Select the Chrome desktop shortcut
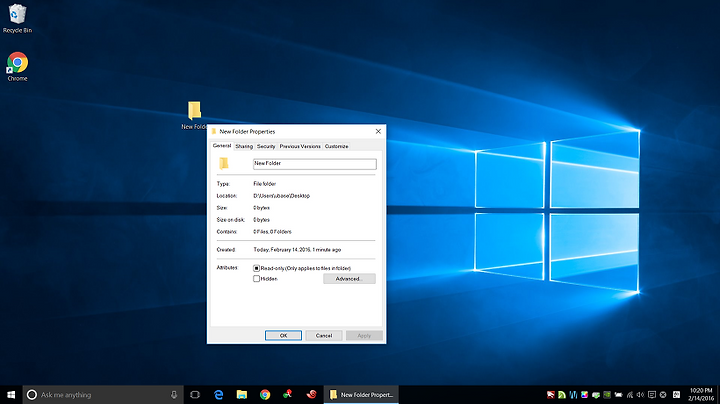720x404 pixels. [x=17, y=67]
